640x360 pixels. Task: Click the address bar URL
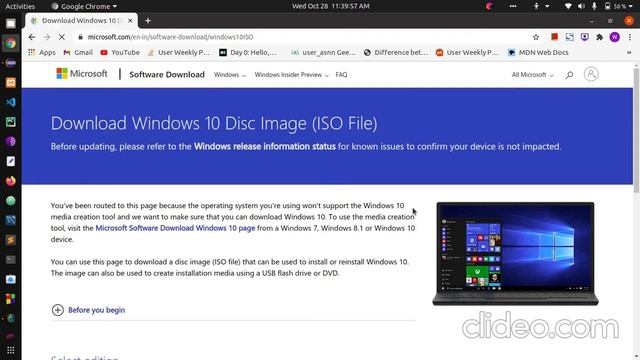[170, 37]
